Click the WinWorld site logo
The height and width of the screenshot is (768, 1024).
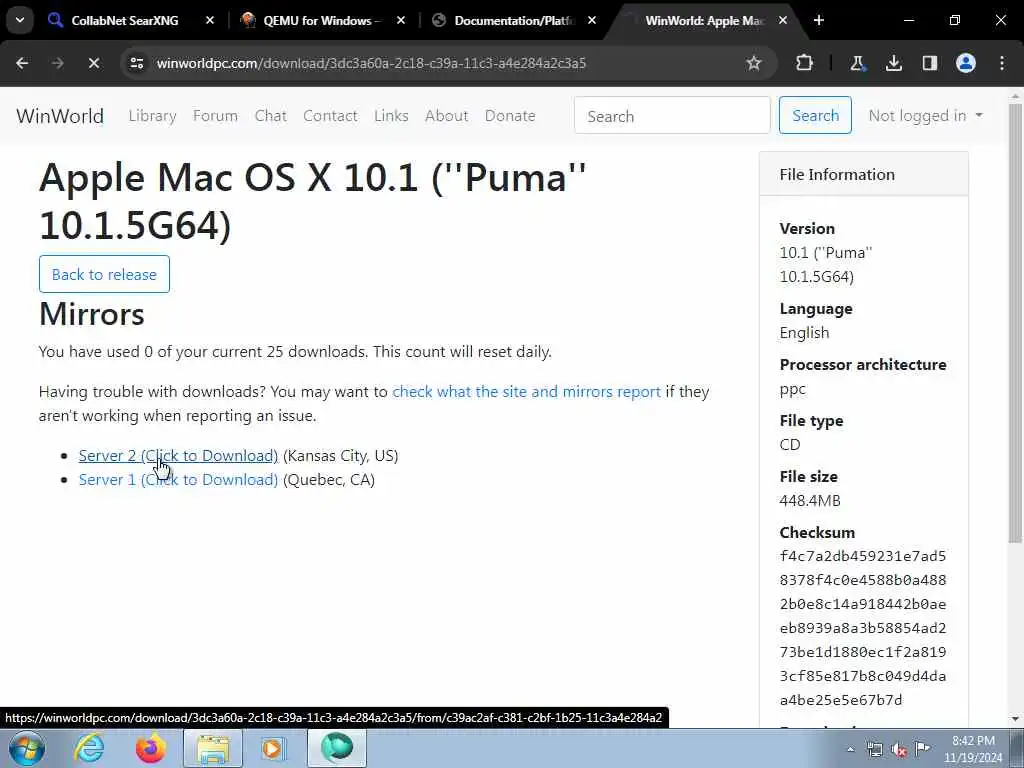click(x=60, y=116)
